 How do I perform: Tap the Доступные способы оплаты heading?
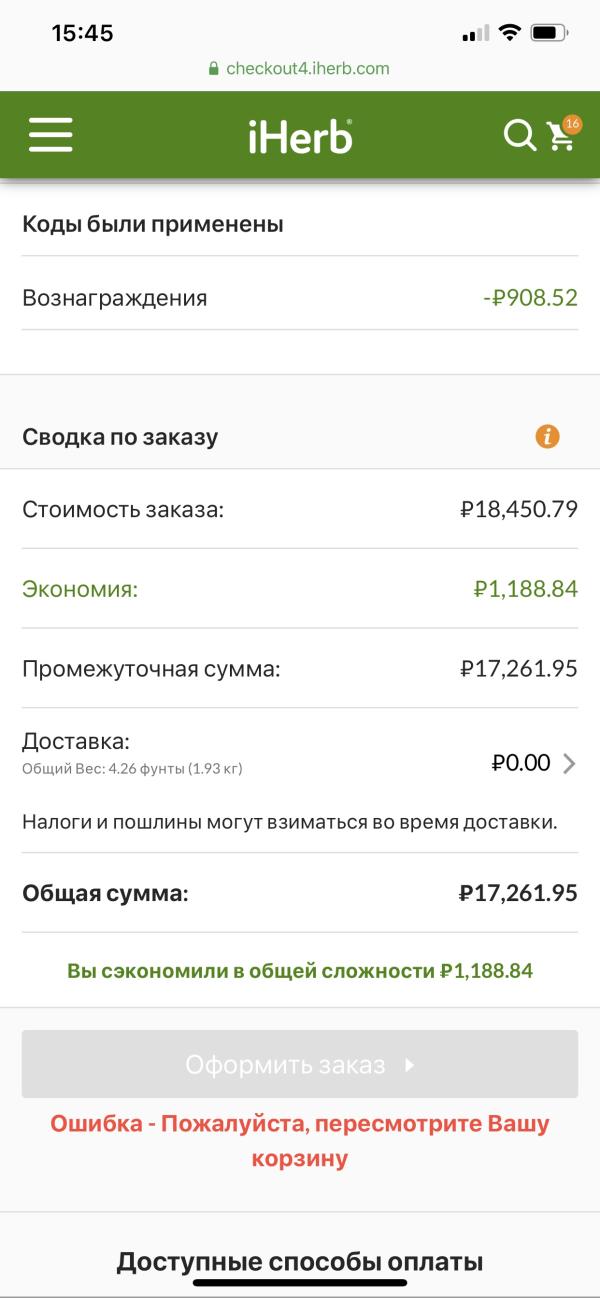tap(300, 1261)
